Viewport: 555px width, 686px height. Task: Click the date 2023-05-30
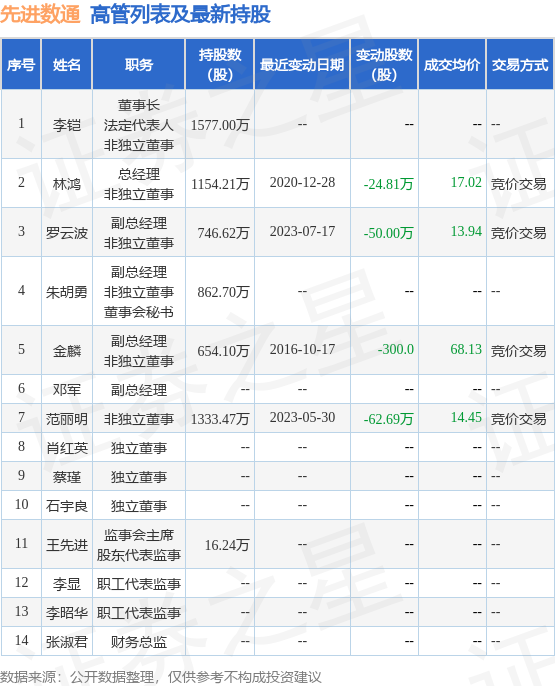click(x=302, y=417)
